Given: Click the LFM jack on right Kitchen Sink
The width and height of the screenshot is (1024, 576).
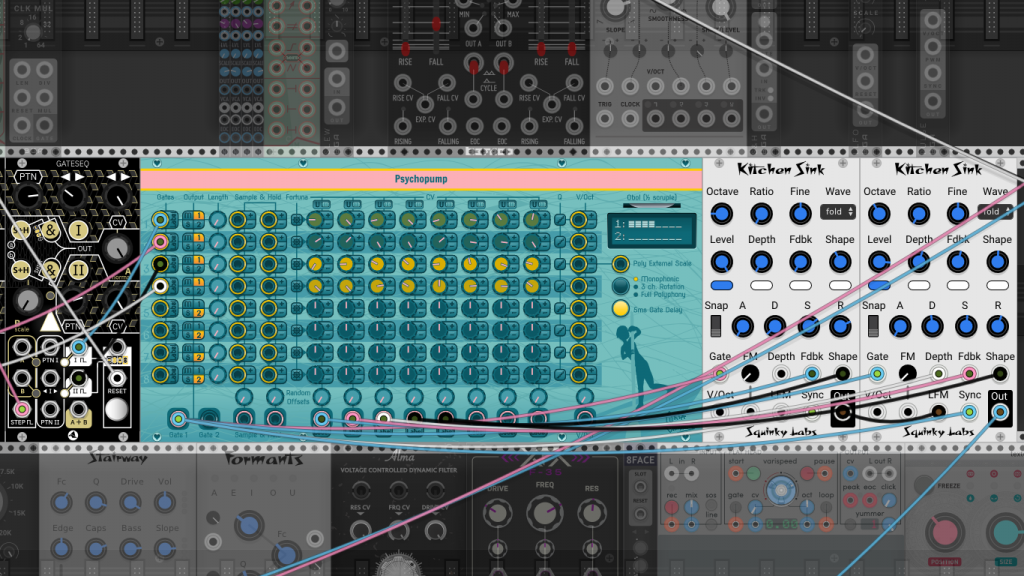Looking at the screenshot, I should click(x=938, y=411).
